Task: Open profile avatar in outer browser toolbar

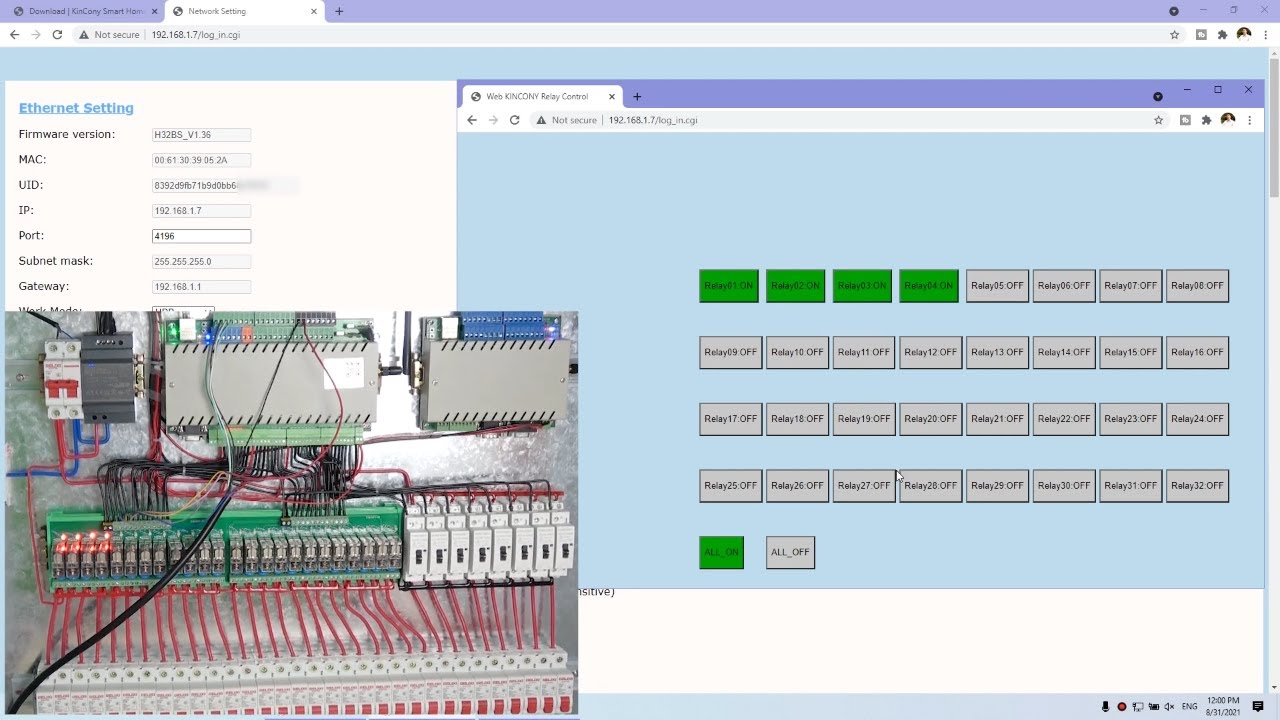Action: pos(1244,34)
